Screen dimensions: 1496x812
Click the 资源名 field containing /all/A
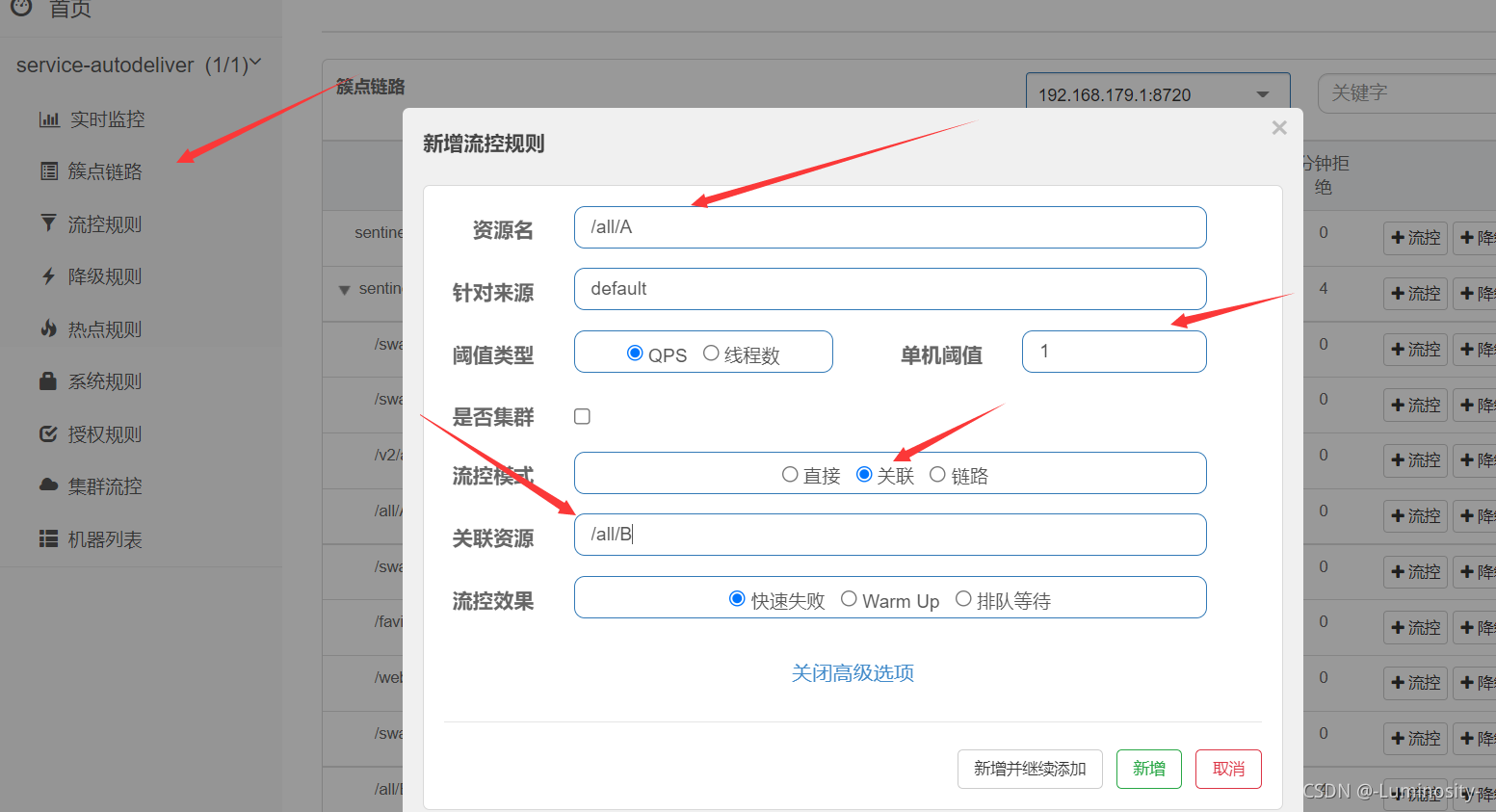point(890,227)
